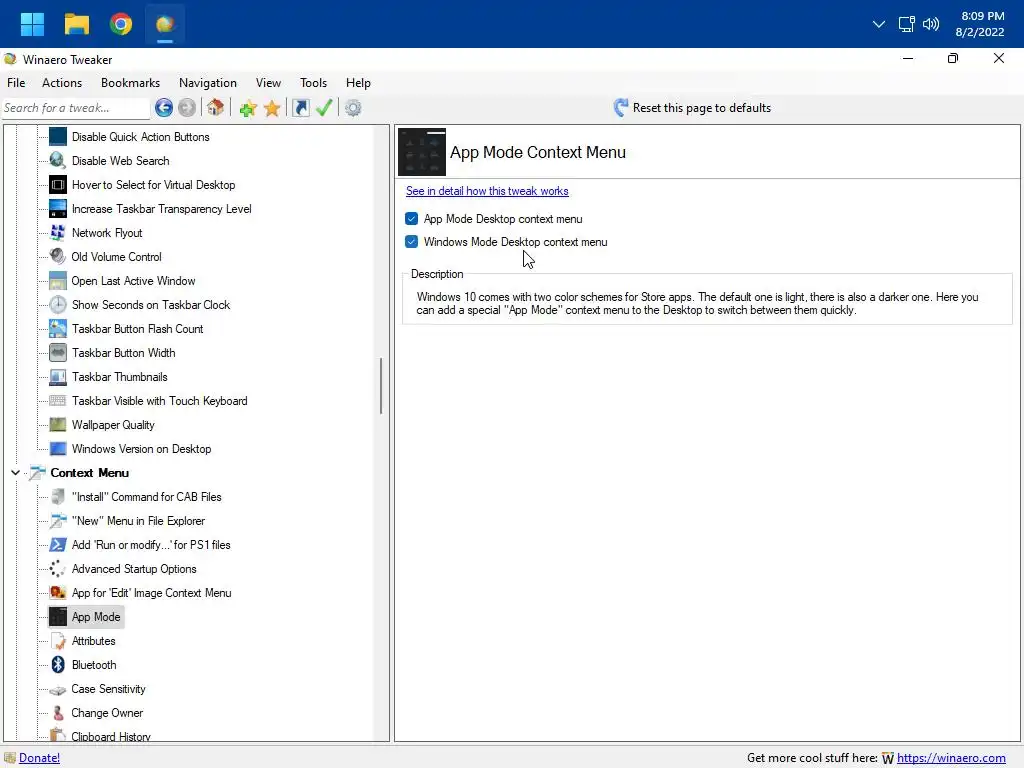Image resolution: width=1024 pixels, height=768 pixels.
Task: Click the Case Sensitivity icon
Action: click(x=57, y=689)
